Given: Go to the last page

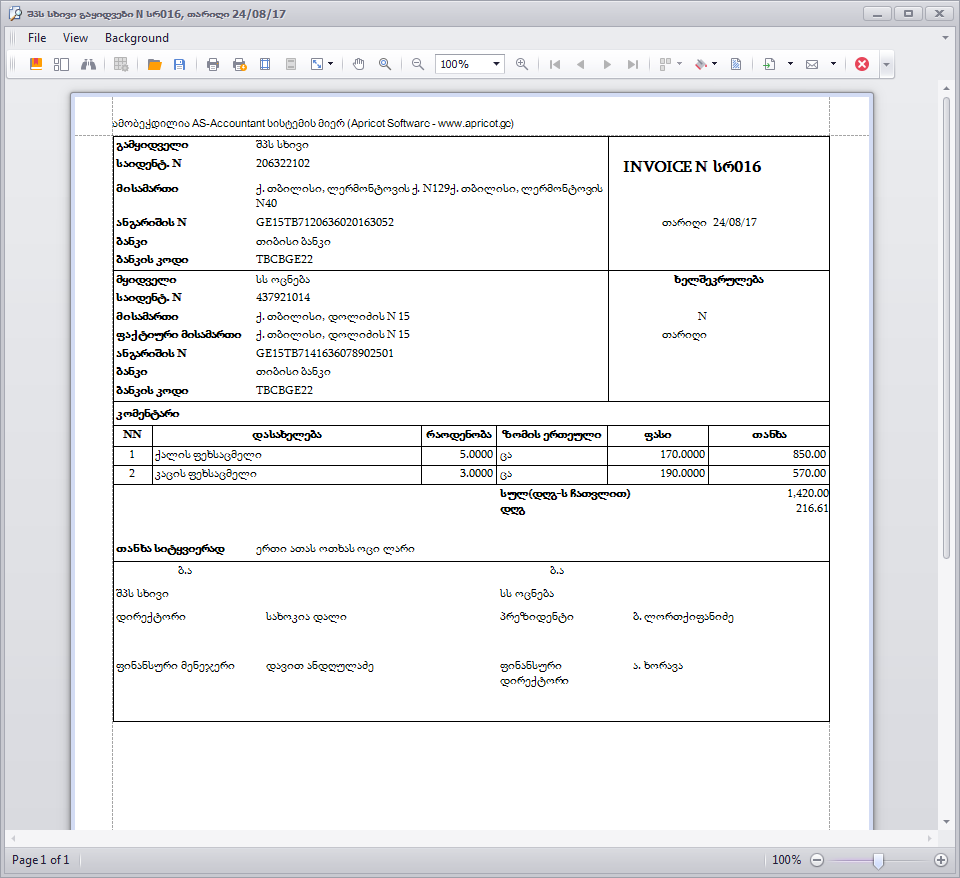Looking at the screenshot, I should pyautogui.click(x=632, y=64).
